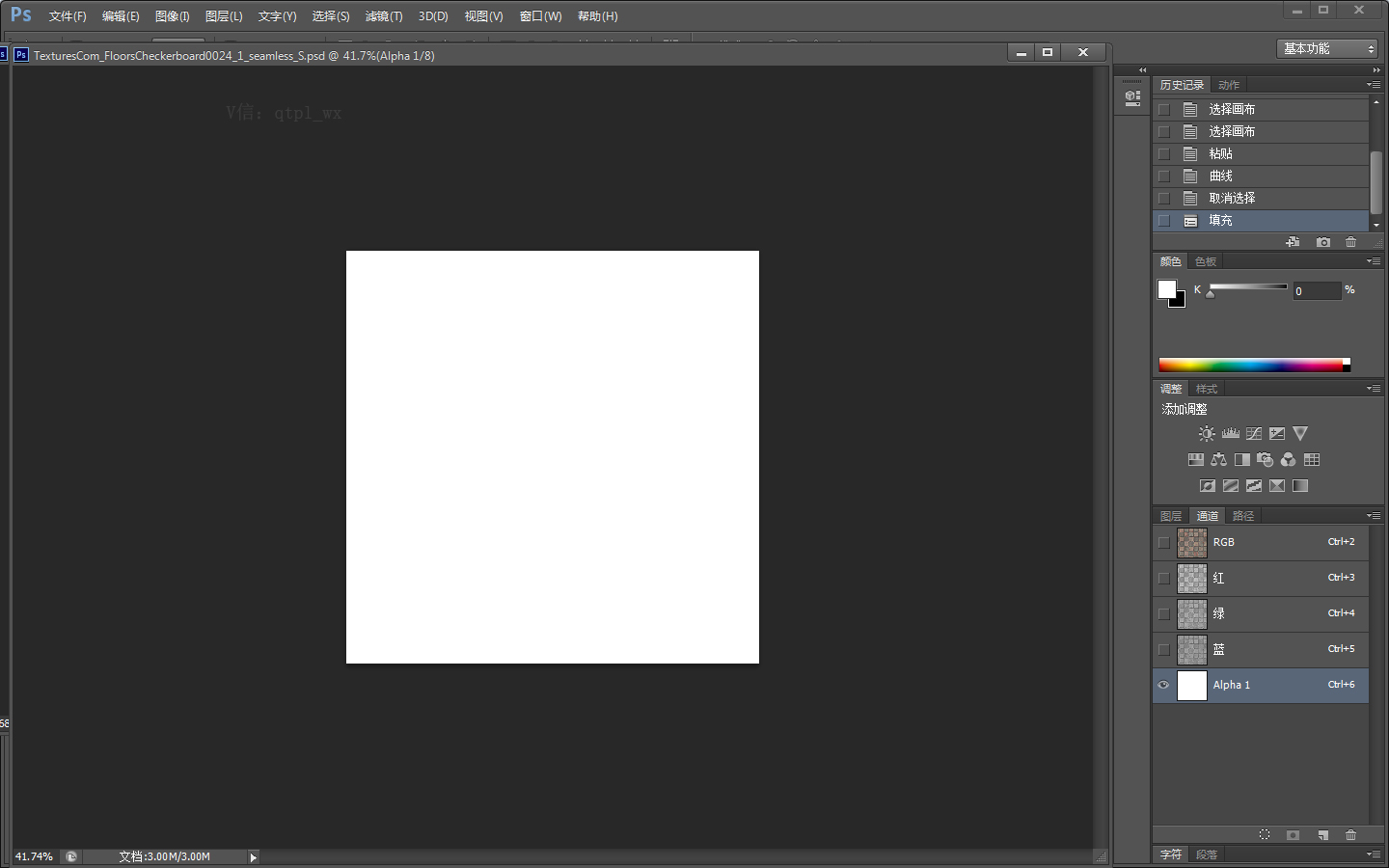Switch to the 段落 tab

[1207, 854]
